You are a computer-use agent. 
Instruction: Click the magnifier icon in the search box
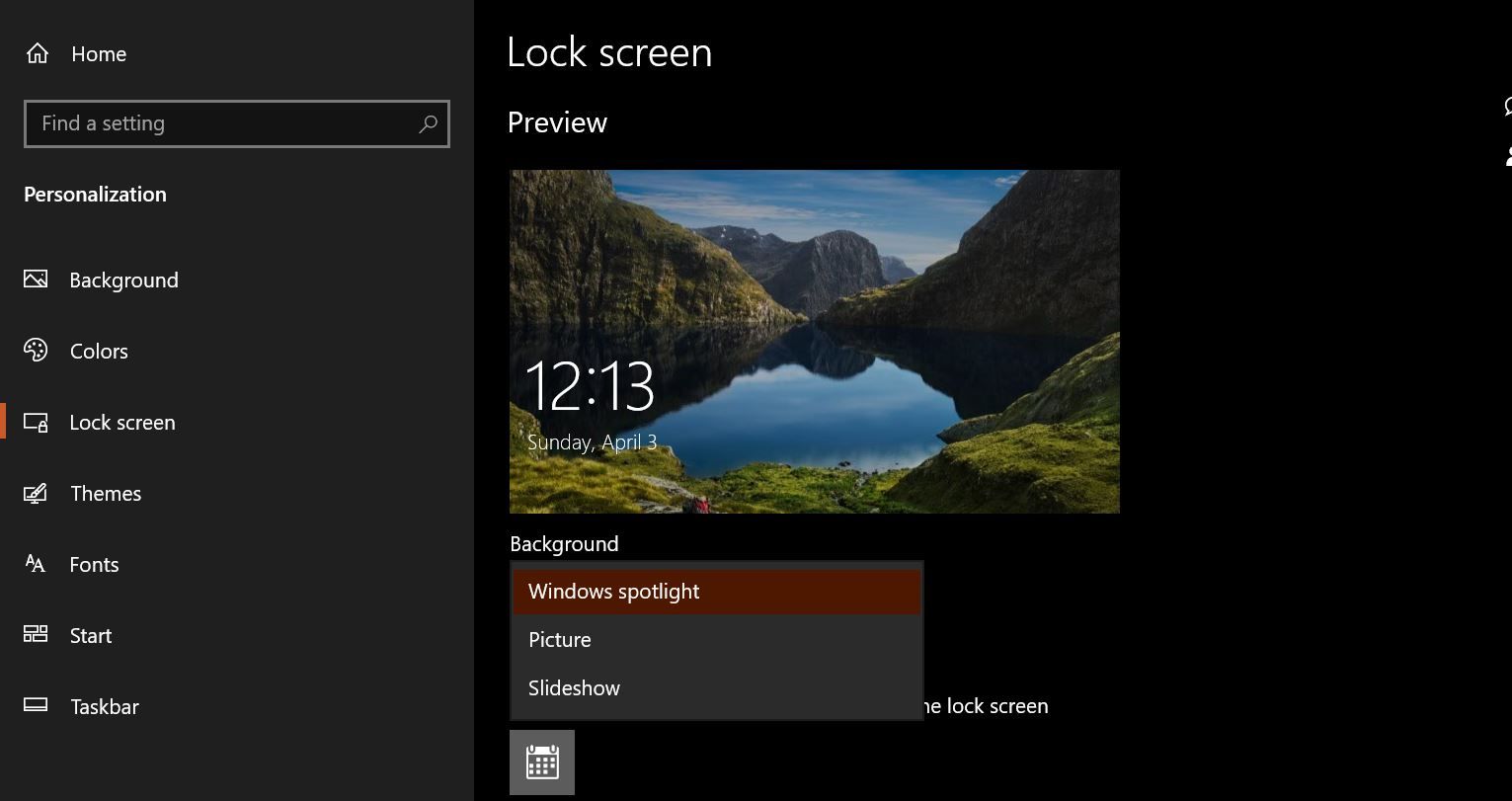click(428, 123)
